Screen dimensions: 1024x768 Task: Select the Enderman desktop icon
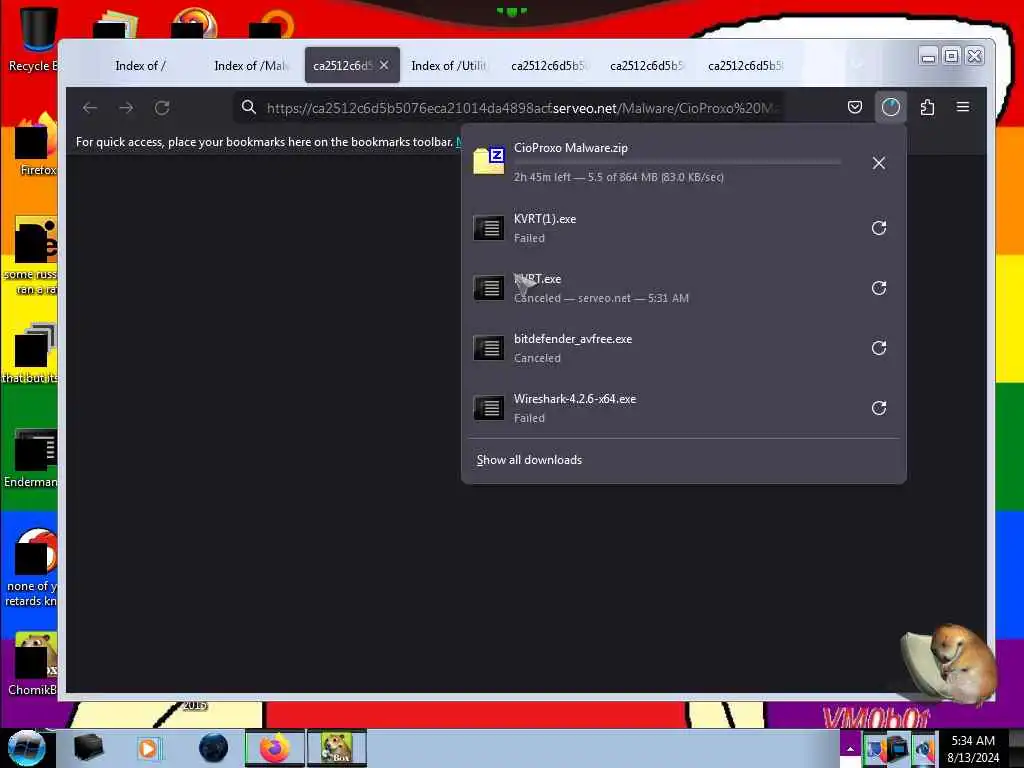pos(31,458)
